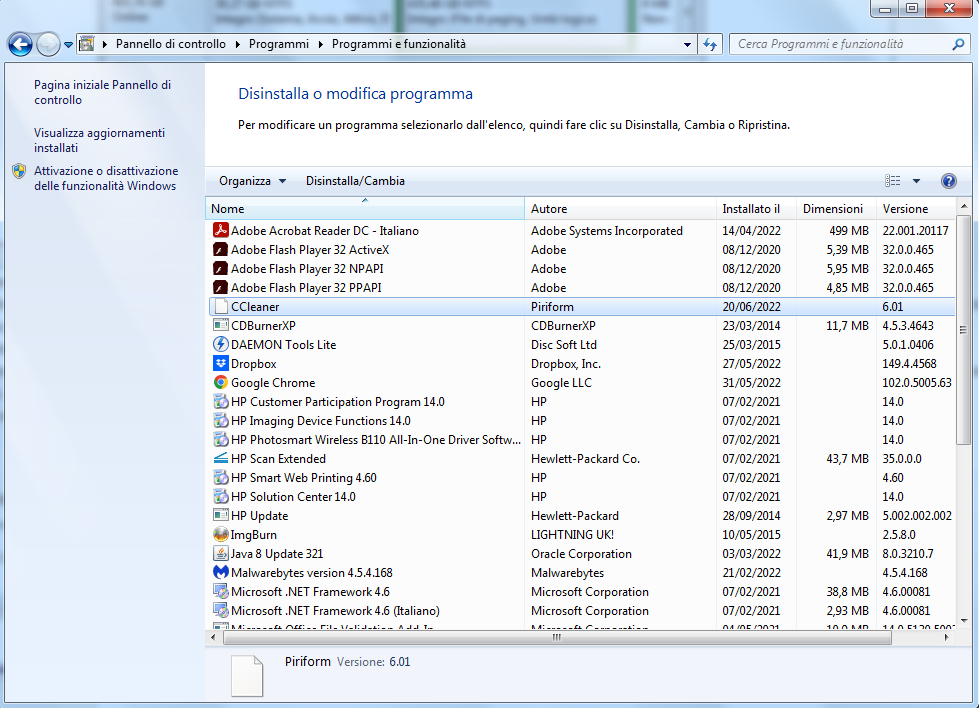The height and width of the screenshot is (708, 979).
Task: Open Attivazione o disattivazione delle funzionalità Windows
Action: [x=106, y=178]
